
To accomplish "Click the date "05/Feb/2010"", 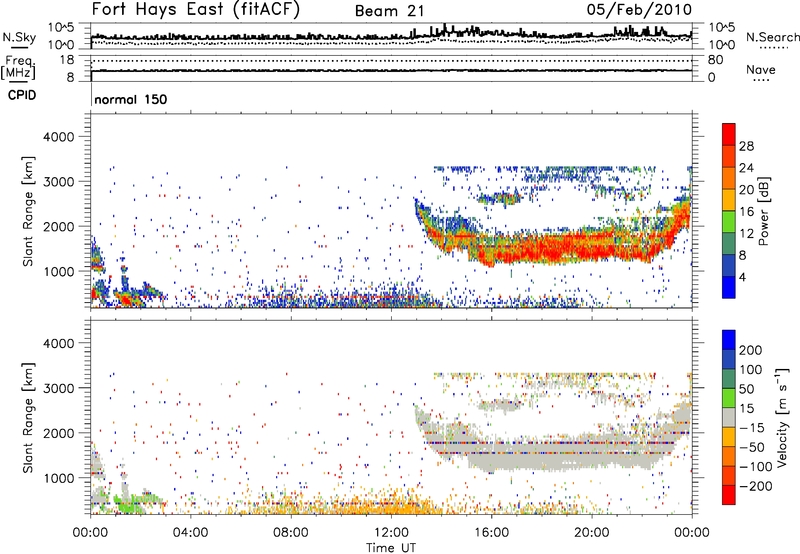I will 639,9.
